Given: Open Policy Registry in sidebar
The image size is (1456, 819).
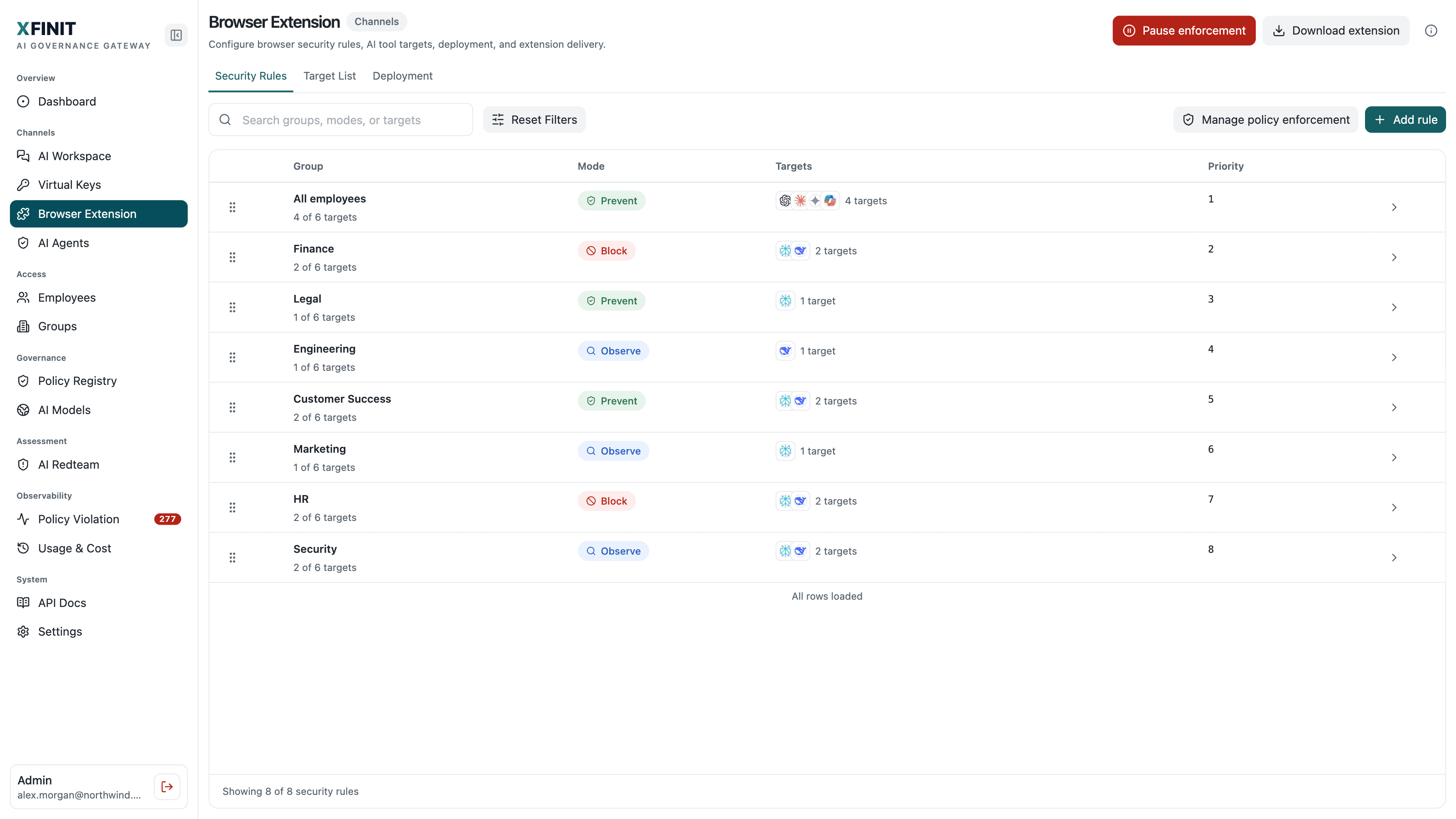Looking at the screenshot, I should (99, 381).
